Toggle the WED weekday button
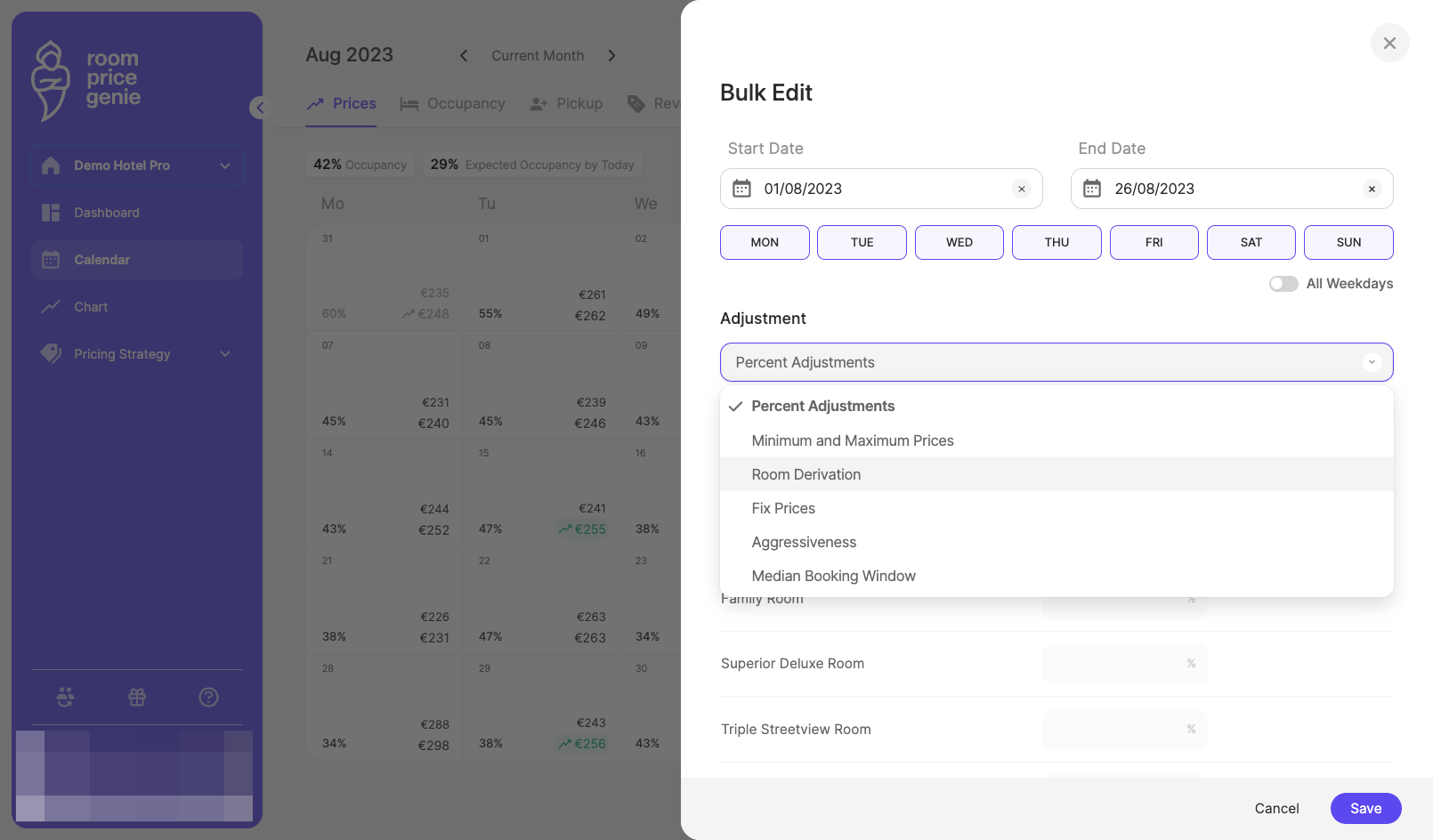Viewport: 1433px width, 840px height. click(959, 242)
